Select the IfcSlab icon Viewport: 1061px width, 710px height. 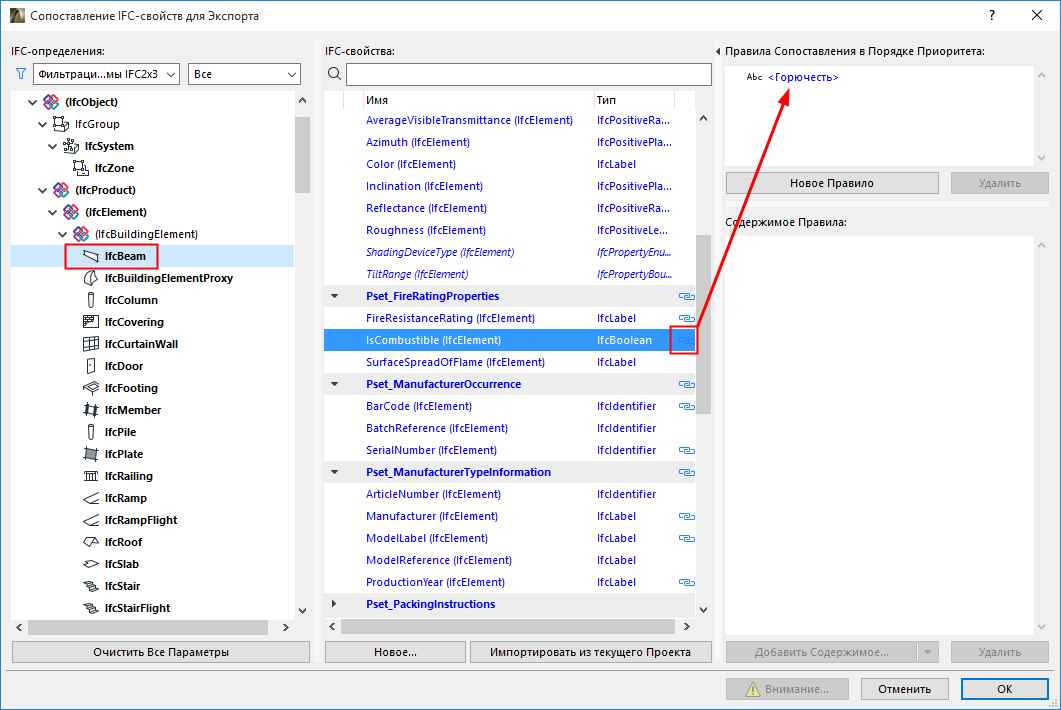pos(91,564)
